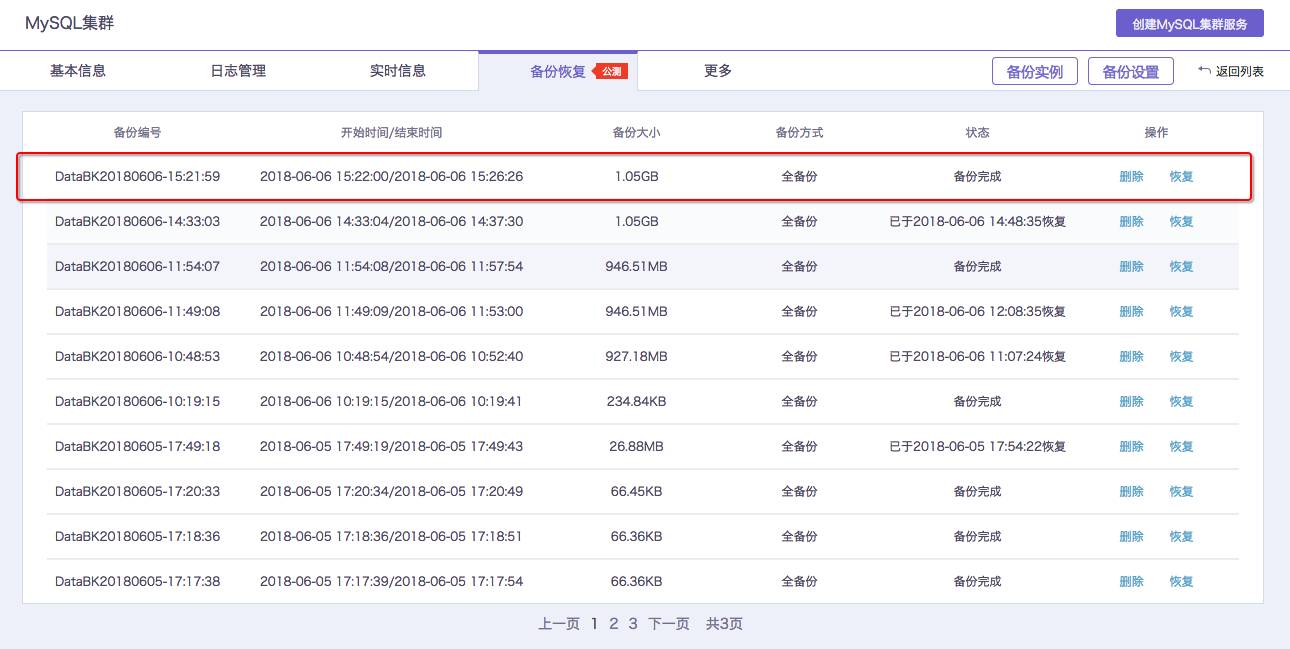This screenshot has width=1290, height=649.
Task: Open the 日志管理 tab
Action: pos(238,71)
